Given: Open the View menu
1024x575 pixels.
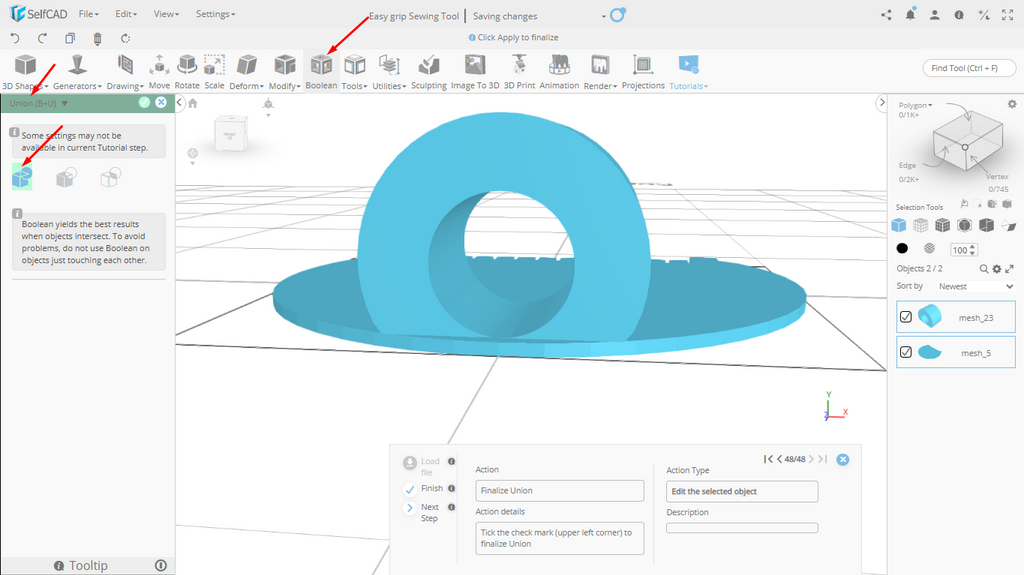Looking at the screenshot, I should [167, 14].
